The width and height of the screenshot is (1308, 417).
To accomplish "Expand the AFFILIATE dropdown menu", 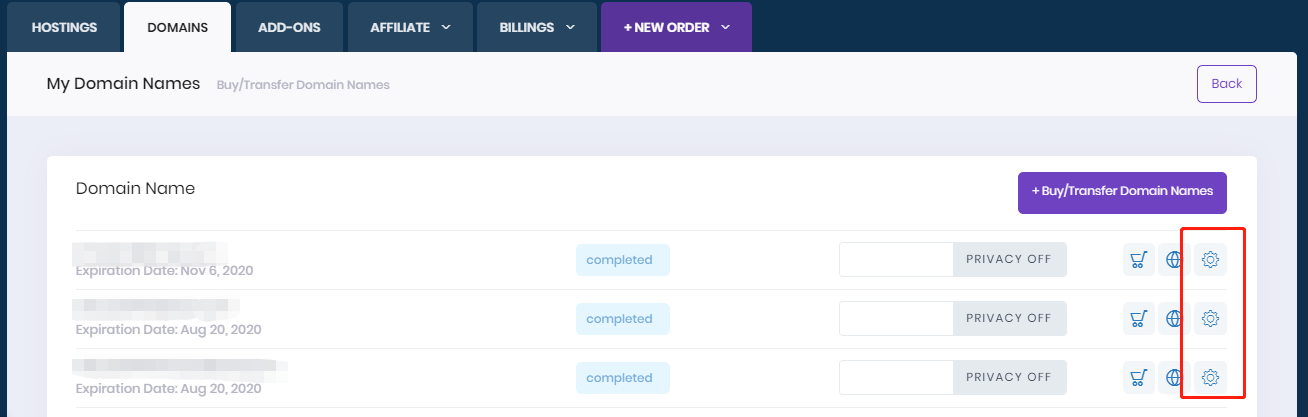I will click(410, 27).
